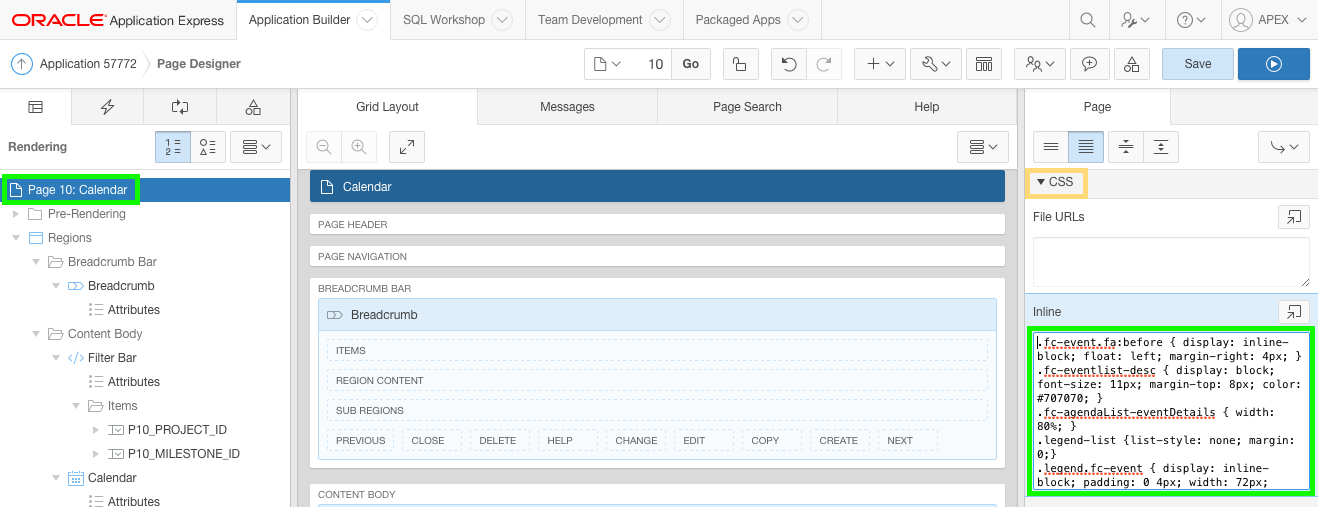The height and width of the screenshot is (507, 1318).
Task: Collapse the Content Body tree node
Action: point(35,334)
